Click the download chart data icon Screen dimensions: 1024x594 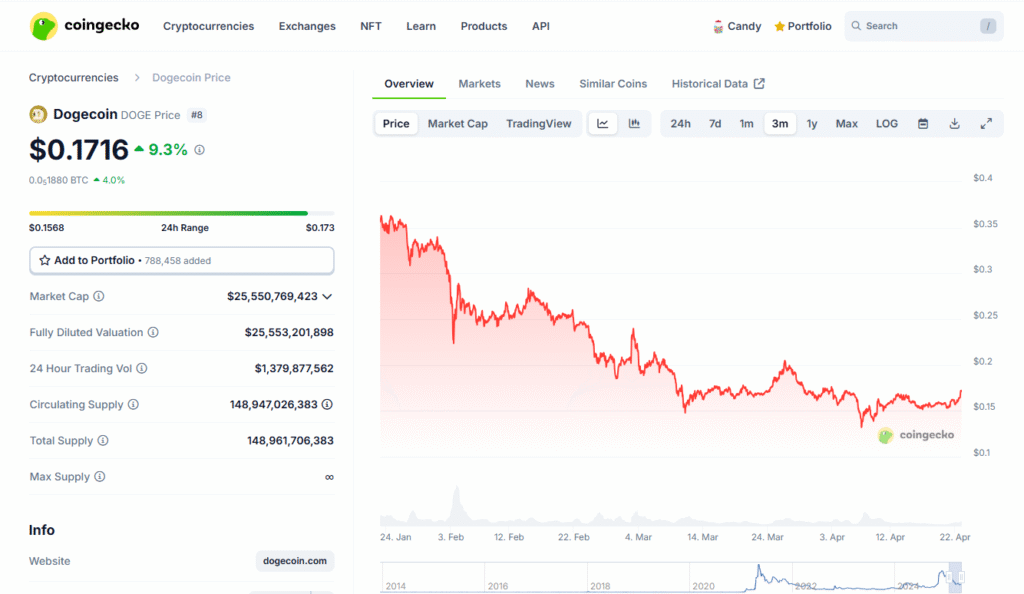pos(955,124)
